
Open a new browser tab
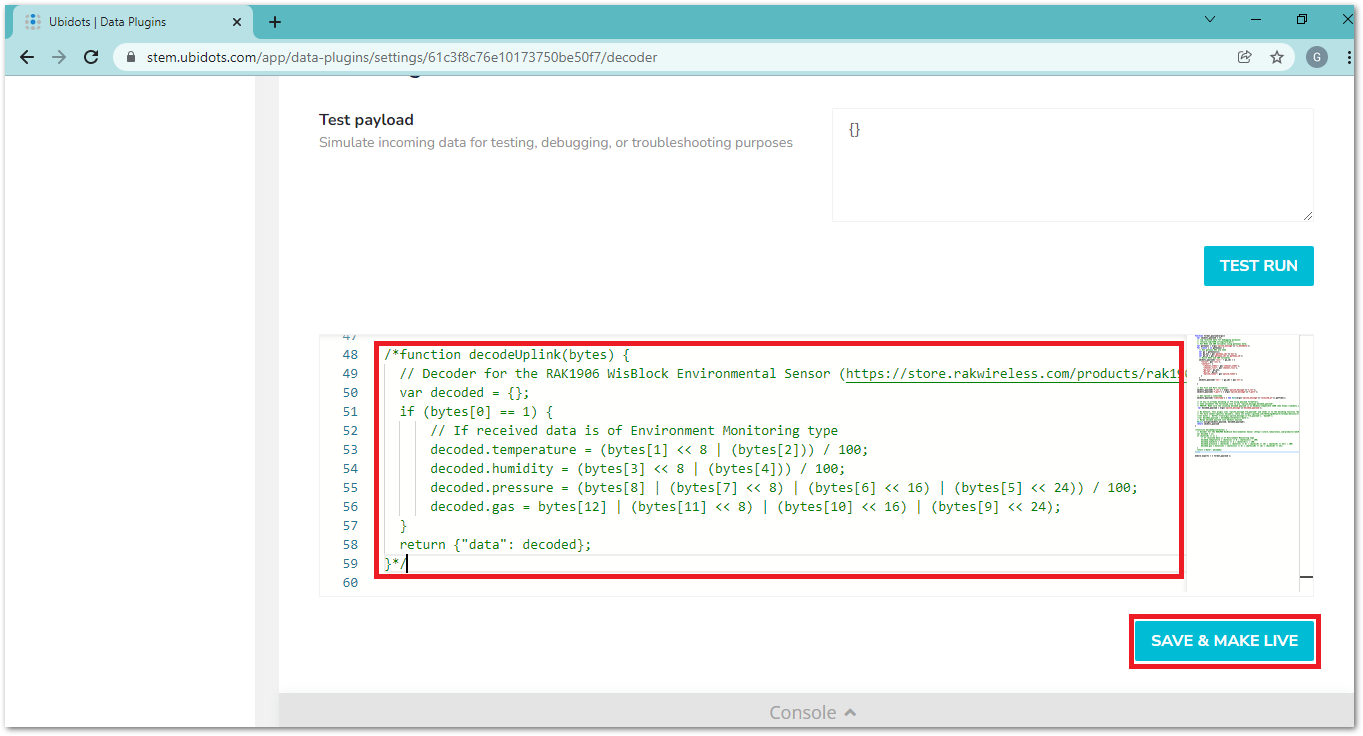(275, 22)
